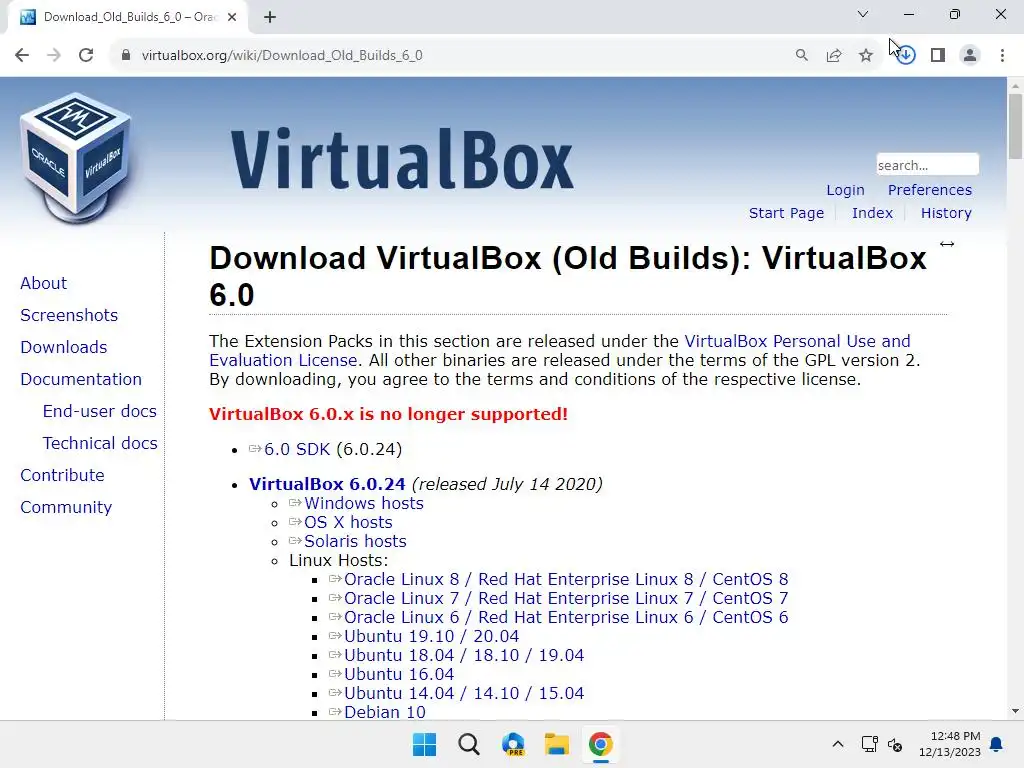Download the Oracle Linux 6 package
The height and width of the screenshot is (768, 1024).
(x=566, y=617)
